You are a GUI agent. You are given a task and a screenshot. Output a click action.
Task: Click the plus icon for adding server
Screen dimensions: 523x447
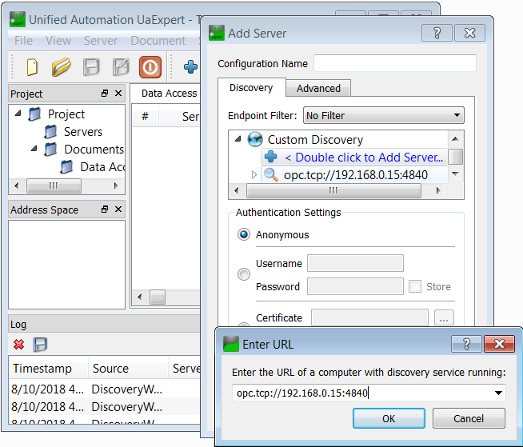coord(271,156)
